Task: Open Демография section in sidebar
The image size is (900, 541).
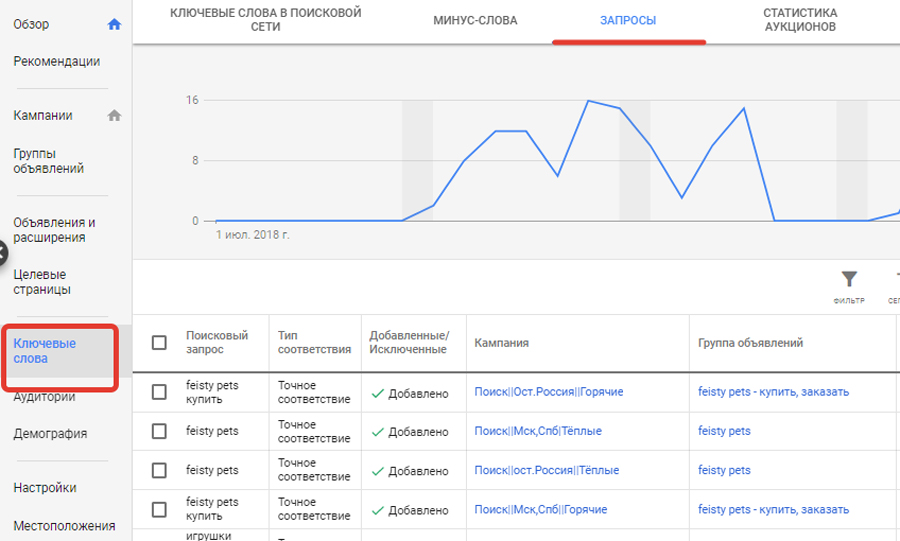Action: pyautogui.click(x=50, y=434)
